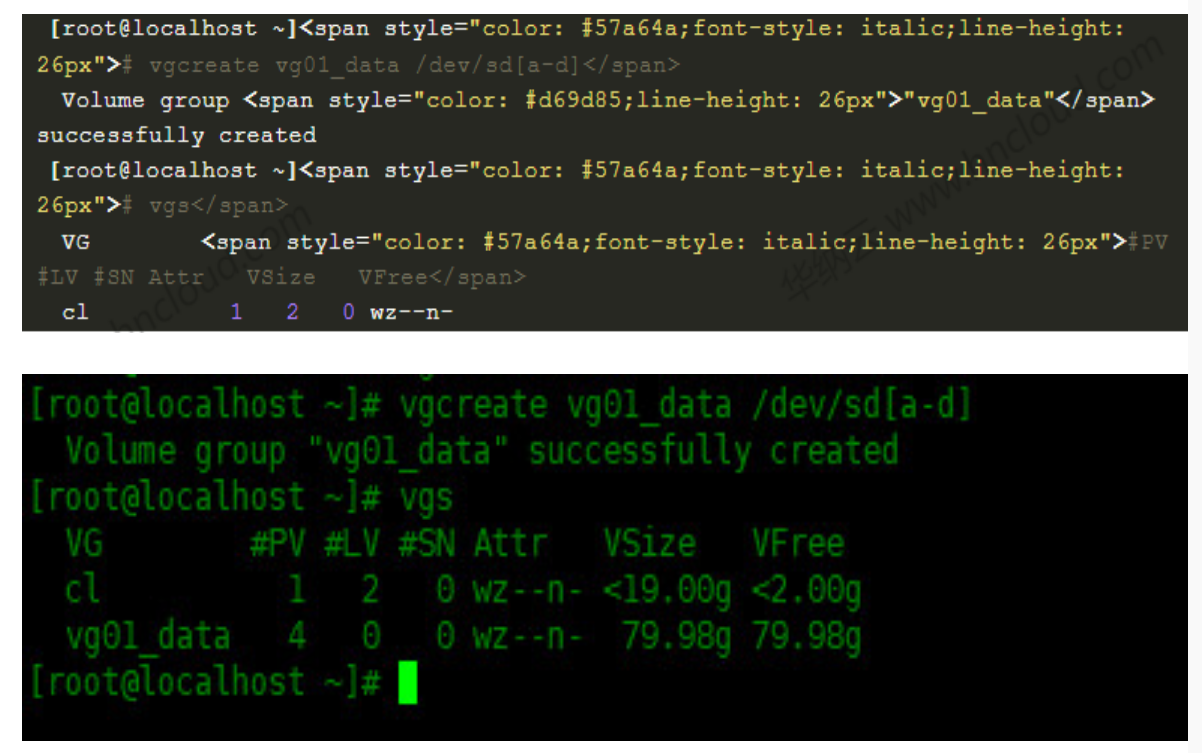The width and height of the screenshot is (1202, 753).
Task: Click the <2.00g free value in terminal
Action: point(806,590)
